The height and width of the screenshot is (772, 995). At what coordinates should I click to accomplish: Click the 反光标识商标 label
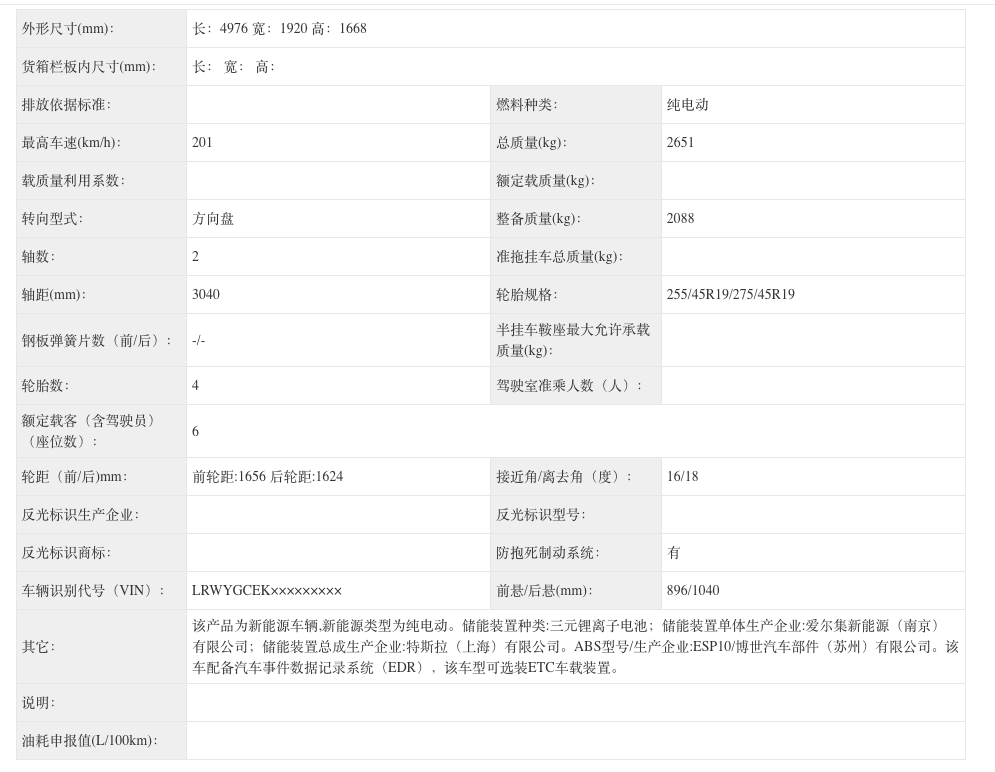point(66,553)
